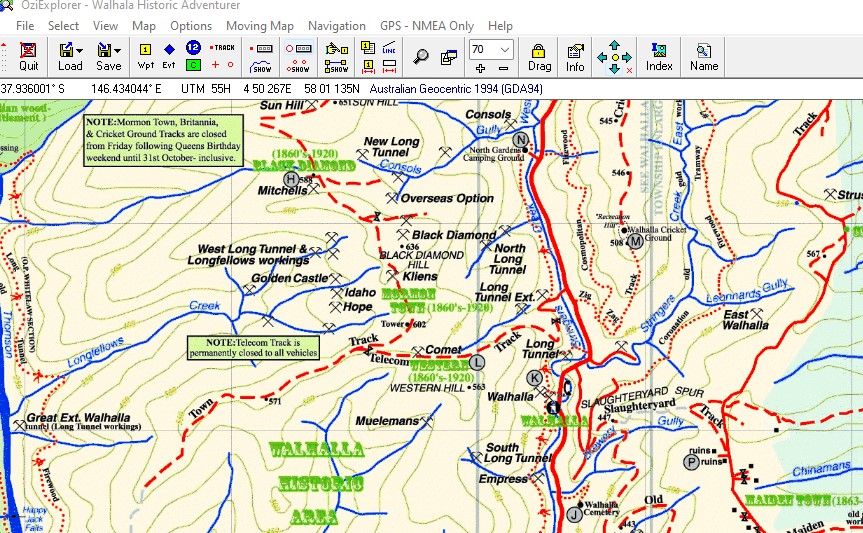The height and width of the screenshot is (533, 863).
Task: Click the zoom out minus button
Action: click(503, 68)
